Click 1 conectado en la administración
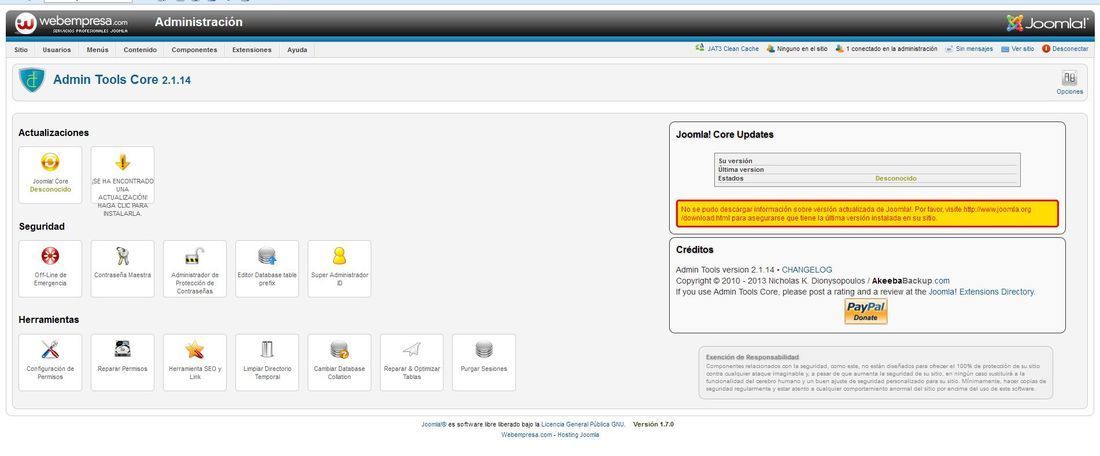Image resolution: width=1100 pixels, height=456 pixels. [x=886, y=49]
